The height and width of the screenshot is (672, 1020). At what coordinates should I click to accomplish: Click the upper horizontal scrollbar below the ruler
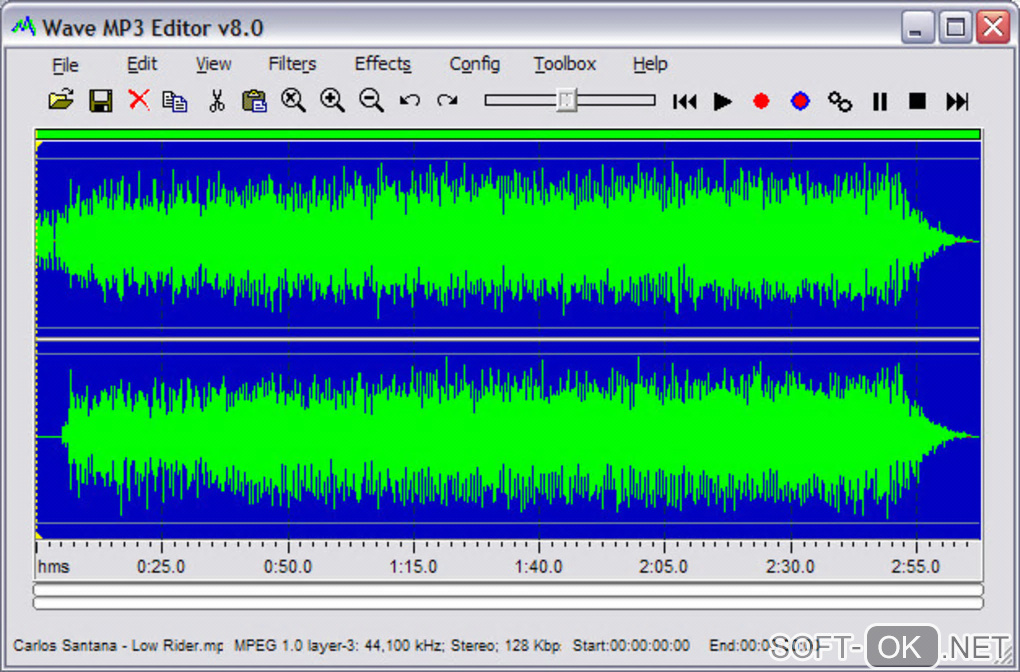(x=508, y=589)
